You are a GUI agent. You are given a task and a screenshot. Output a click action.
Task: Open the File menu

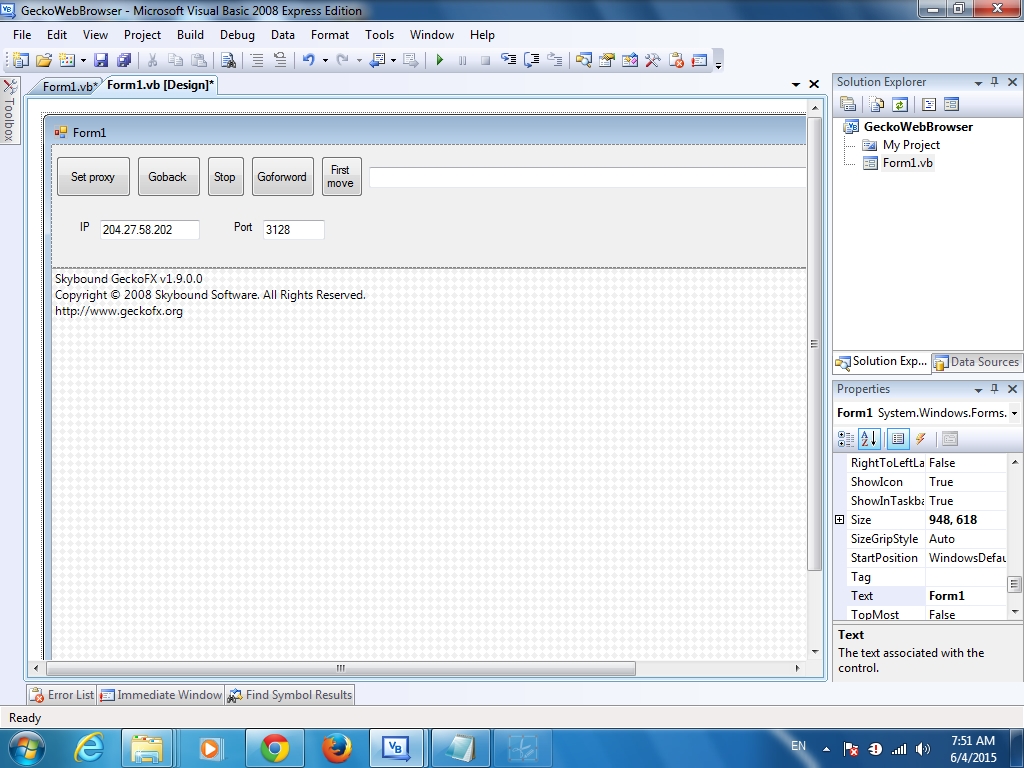(x=22, y=35)
